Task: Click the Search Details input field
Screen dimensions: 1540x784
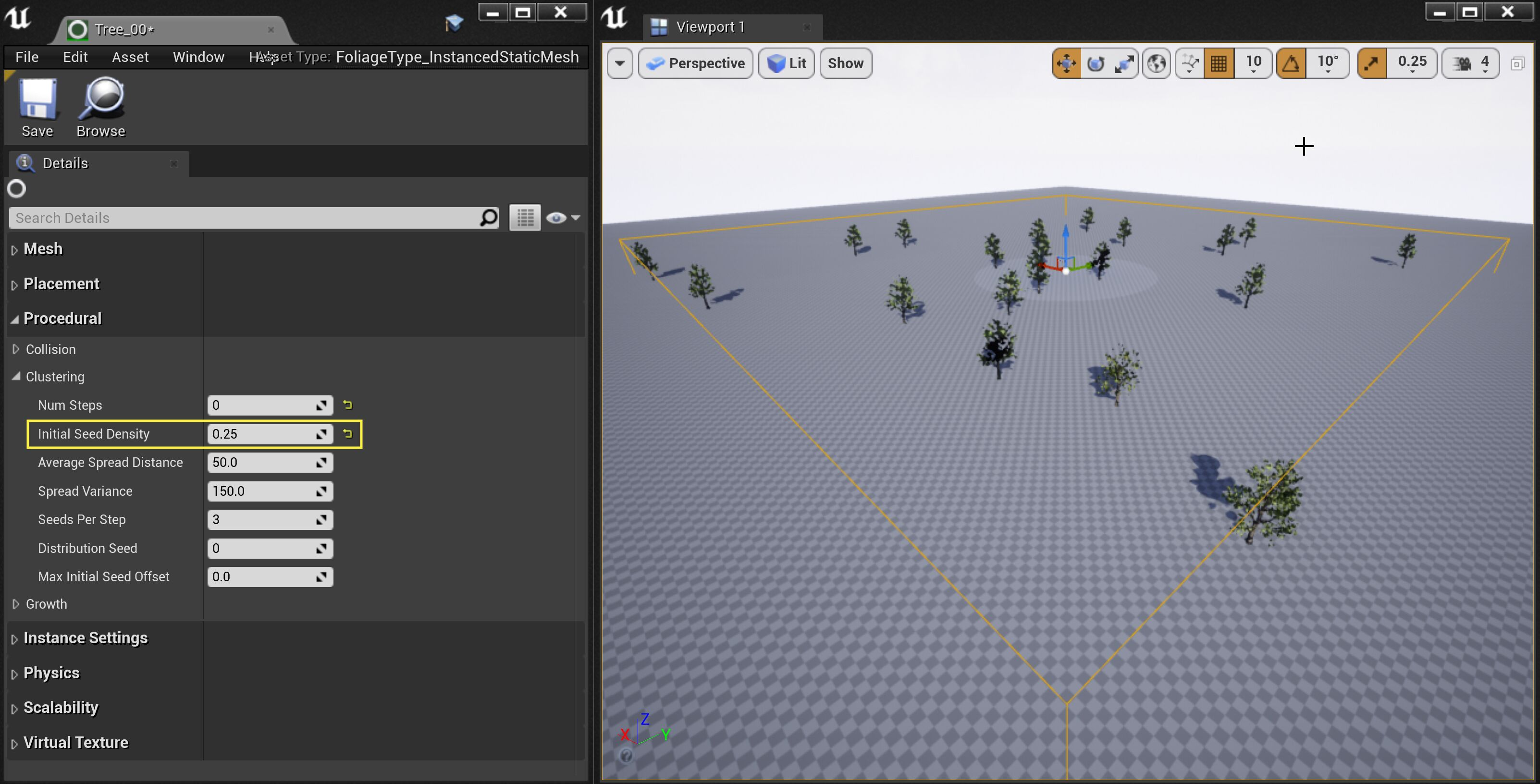Action: coord(245,218)
